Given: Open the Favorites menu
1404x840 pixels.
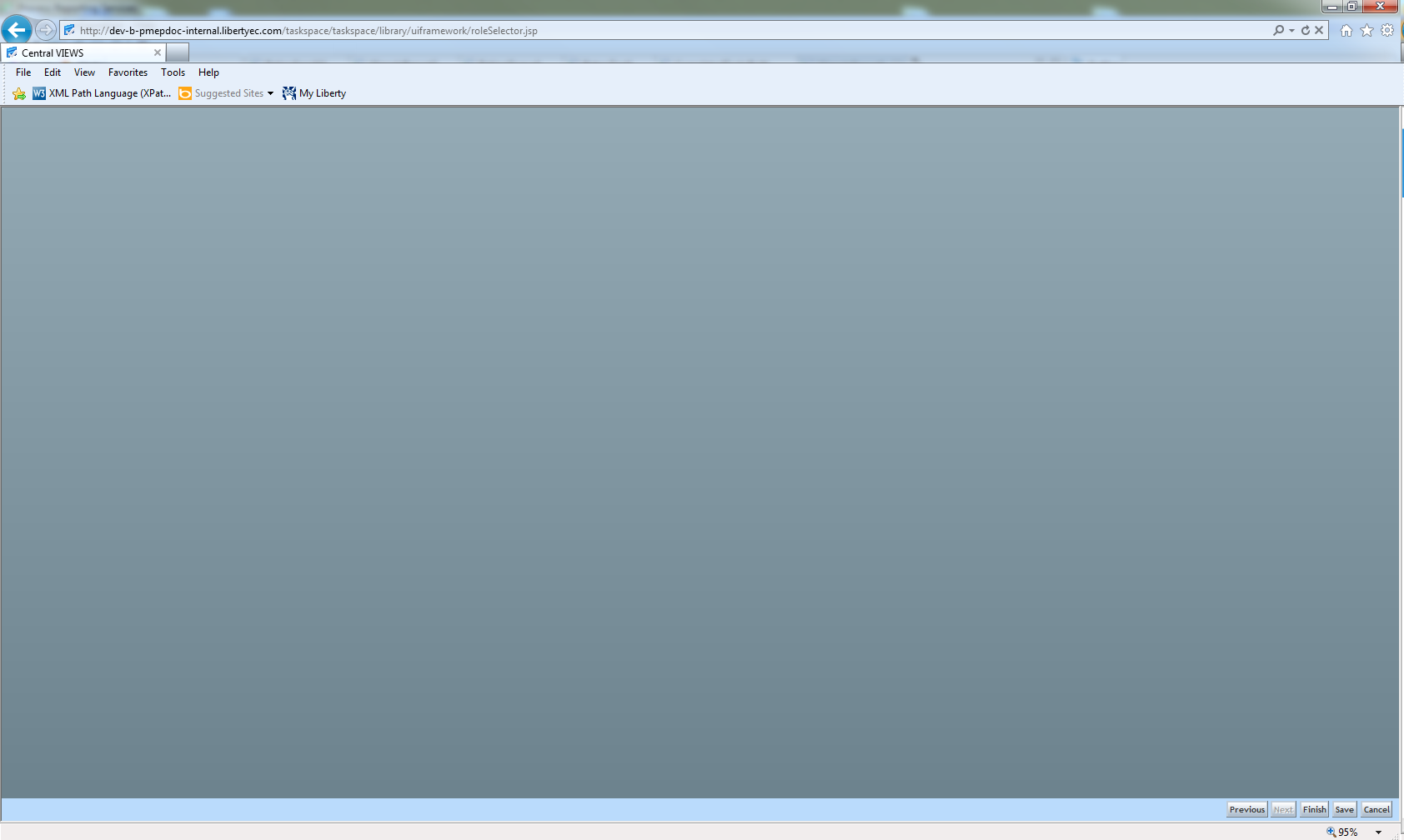Looking at the screenshot, I should pyautogui.click(x=128, y=72).
